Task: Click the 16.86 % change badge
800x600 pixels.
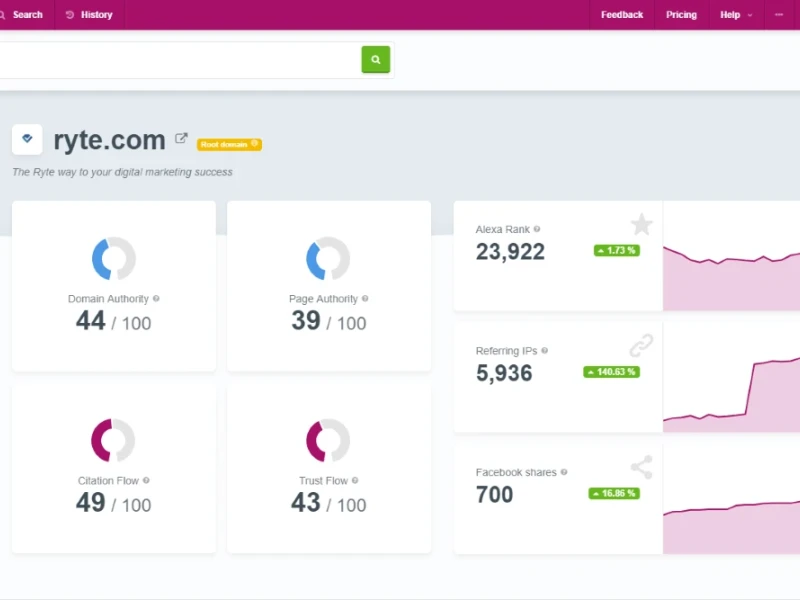Action: click(x=614, y=493)
